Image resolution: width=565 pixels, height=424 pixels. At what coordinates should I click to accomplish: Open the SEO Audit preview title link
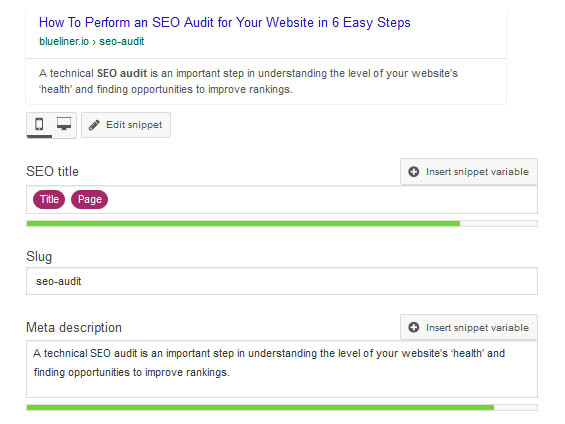pos(225,22)
